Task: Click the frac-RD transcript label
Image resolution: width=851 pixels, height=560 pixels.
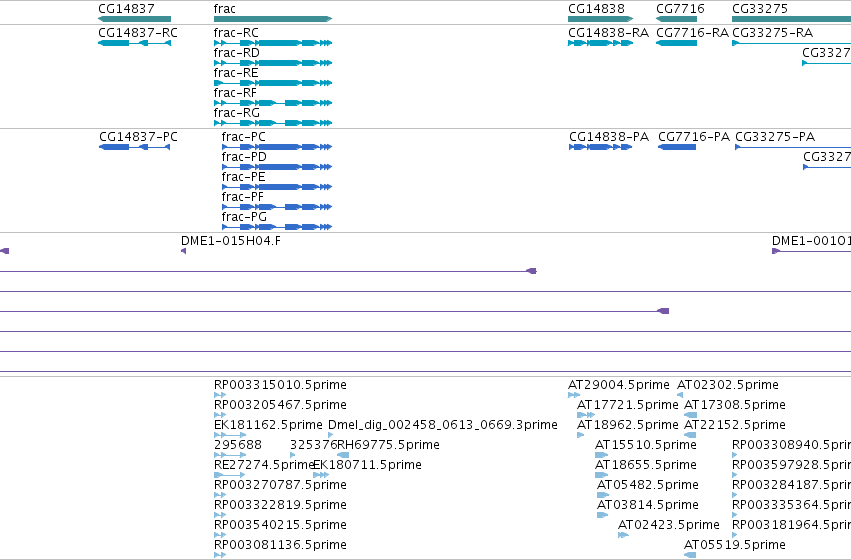Action: click(237, 53)
